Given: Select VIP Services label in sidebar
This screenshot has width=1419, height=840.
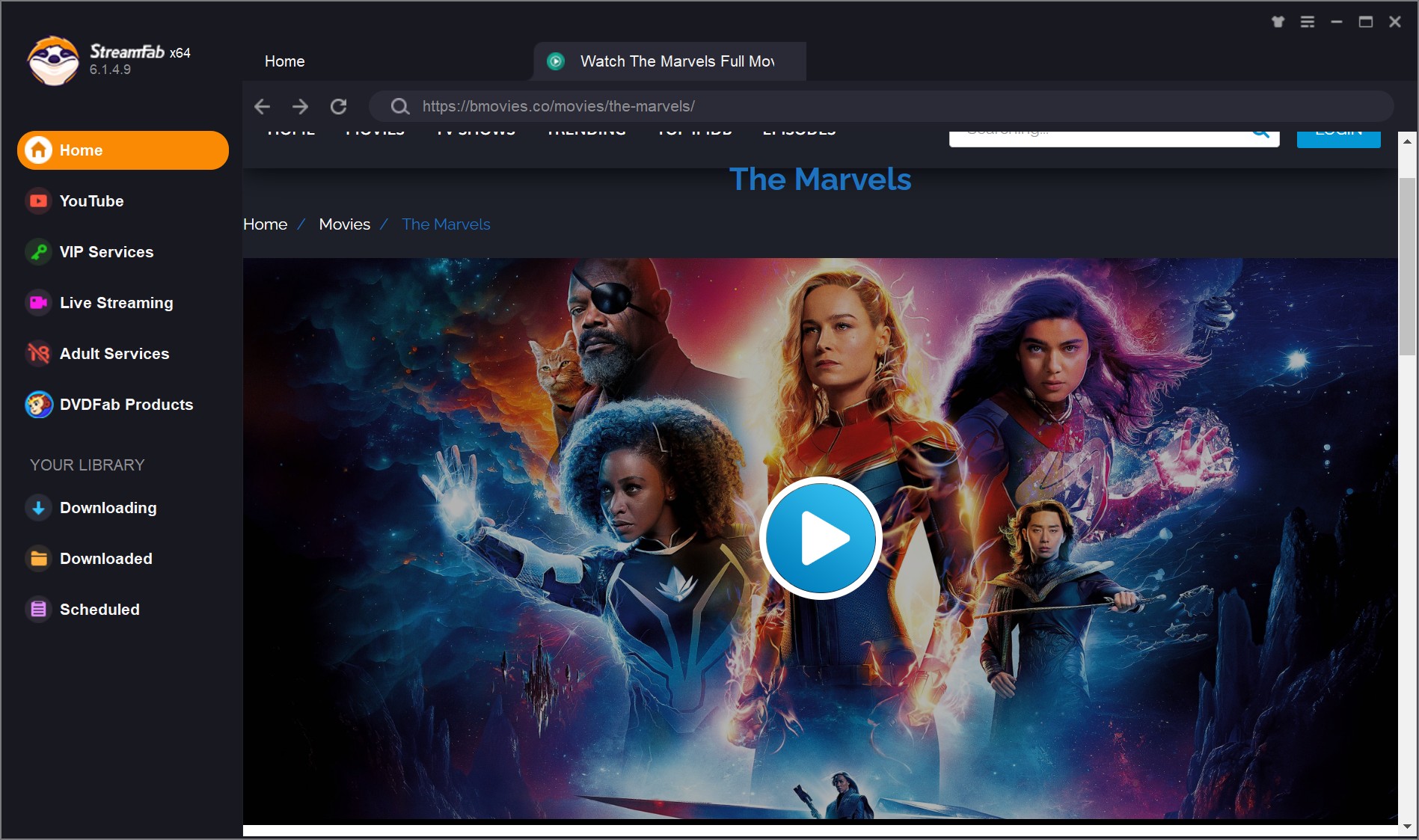Looking at the screenshot, I should click(107, 252).
